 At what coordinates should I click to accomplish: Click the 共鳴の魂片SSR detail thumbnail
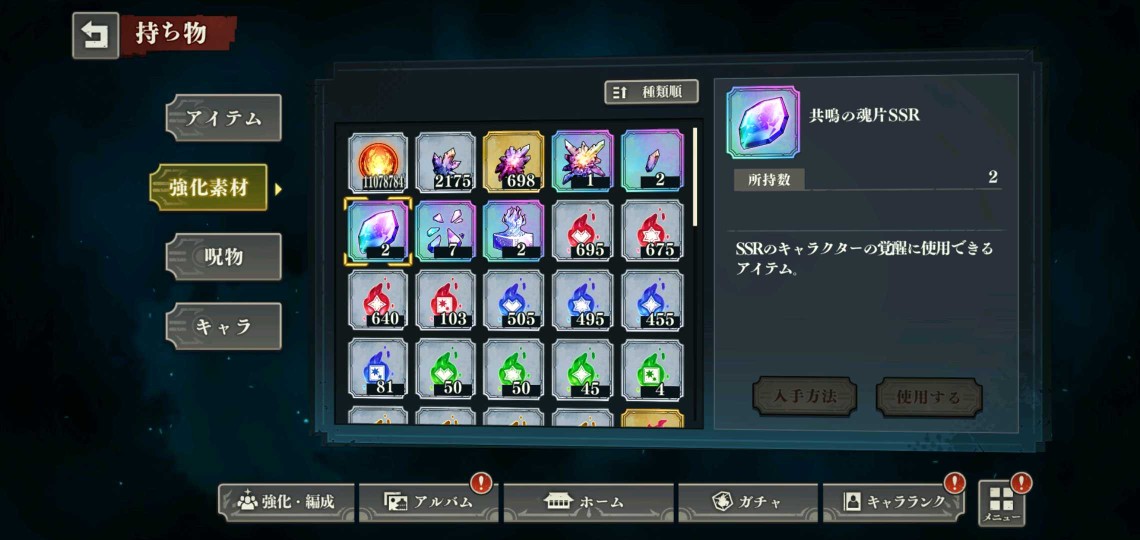pyautogui.click(x=763, y=123)
